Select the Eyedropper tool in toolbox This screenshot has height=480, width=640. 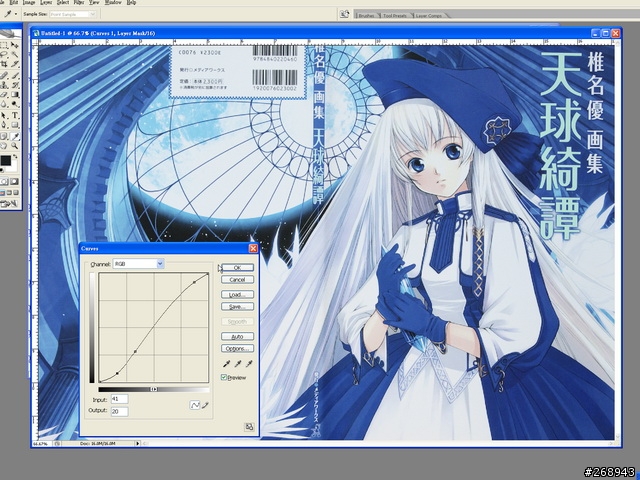click(15, 136)
